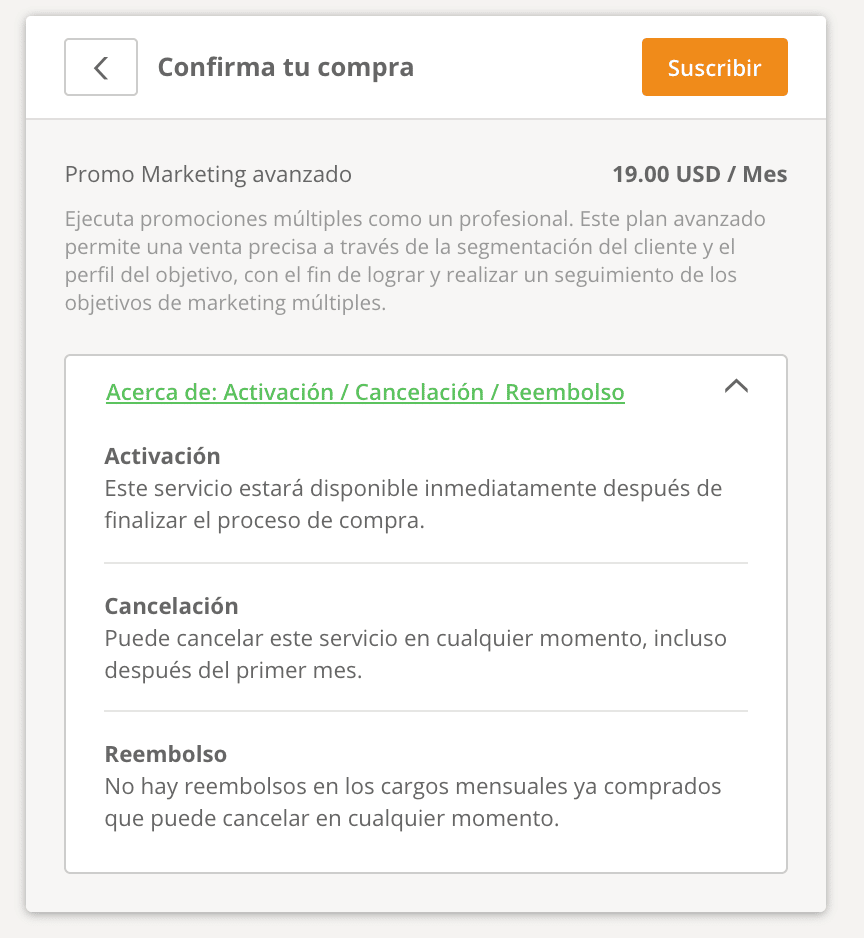The image size is (864, 938).
Task: Select the Promo Marketing avanzado plan name
Action: tap(208, 174)
